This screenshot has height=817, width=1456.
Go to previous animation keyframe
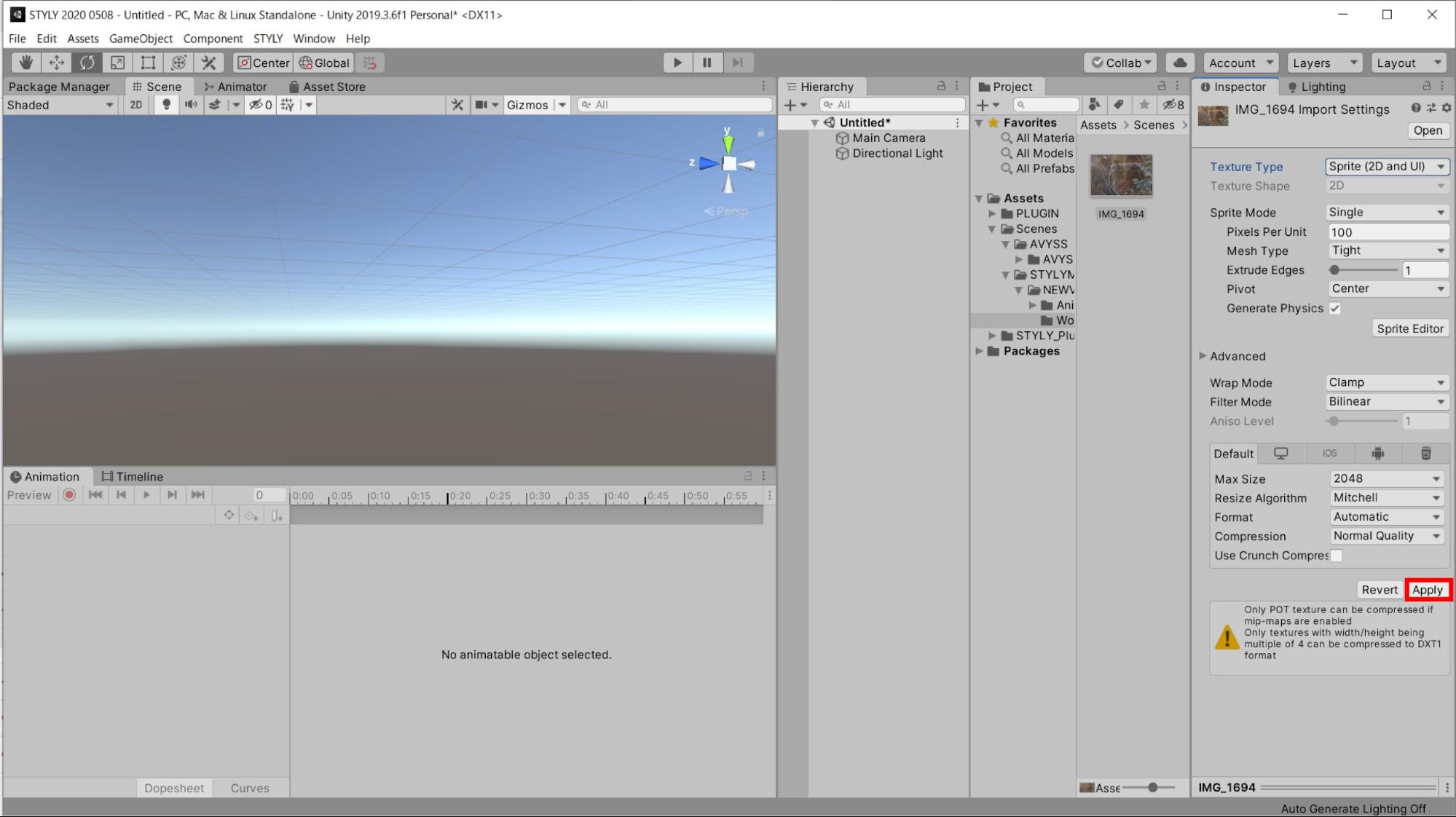(121, 495)
